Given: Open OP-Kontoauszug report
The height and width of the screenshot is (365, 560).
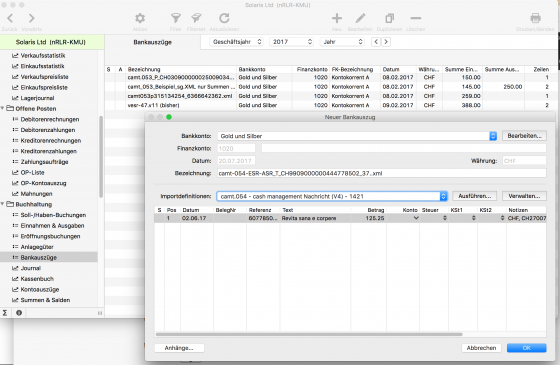Looking at the screenshot, I should click(43, 183).
